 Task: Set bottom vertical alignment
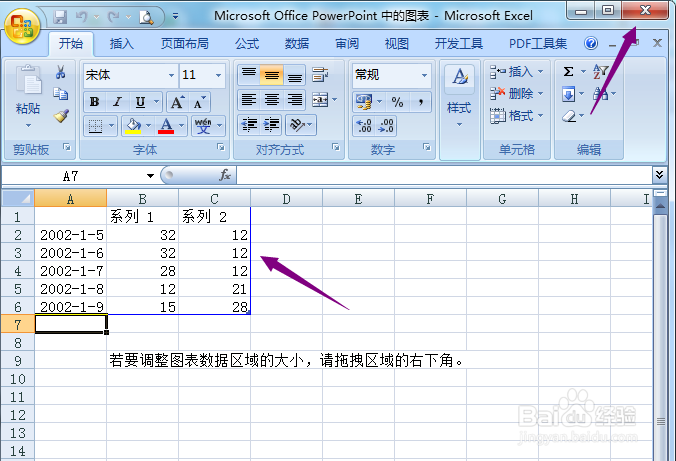[x=295, y=75]
